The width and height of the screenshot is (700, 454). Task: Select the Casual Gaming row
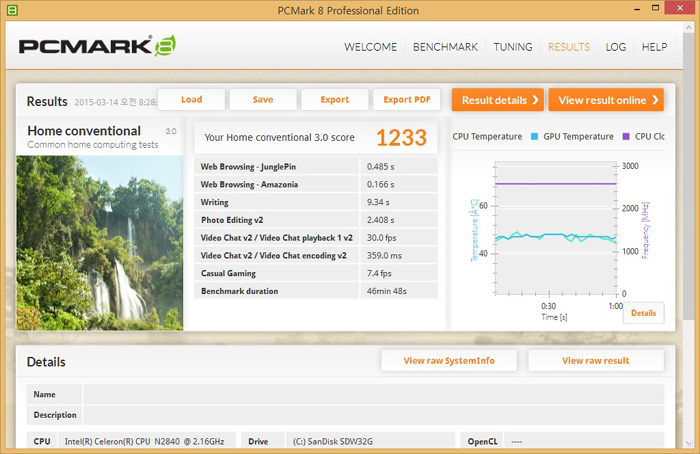316,273
